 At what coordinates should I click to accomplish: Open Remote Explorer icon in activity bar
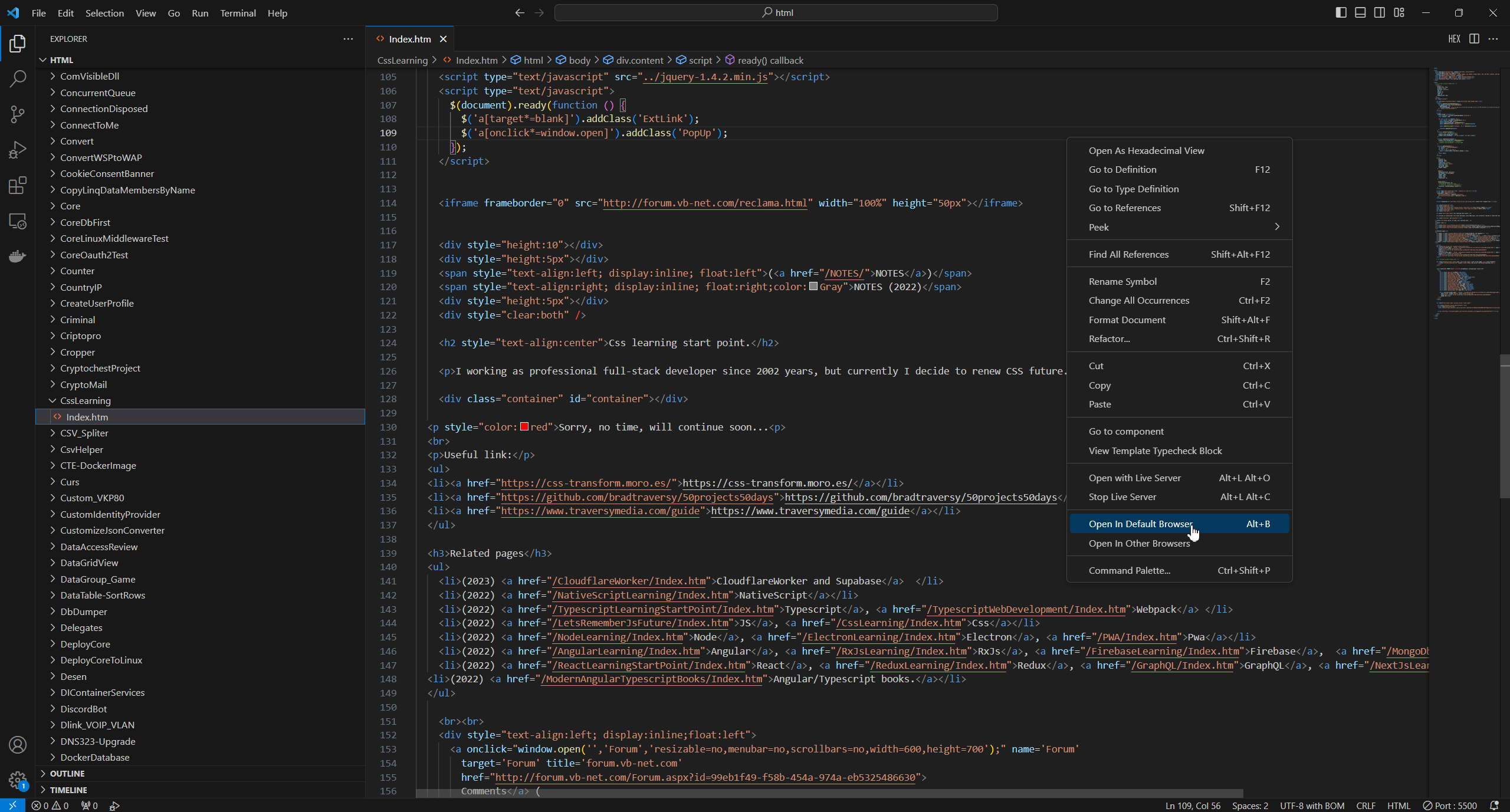18,221
